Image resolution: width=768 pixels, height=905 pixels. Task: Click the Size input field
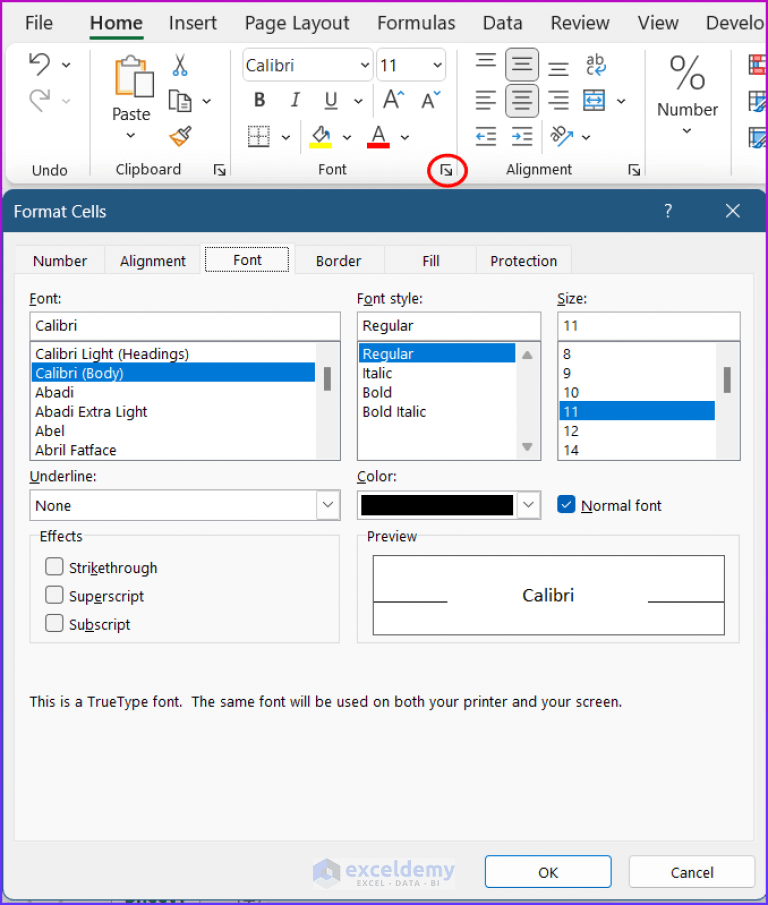coord(649,326)
